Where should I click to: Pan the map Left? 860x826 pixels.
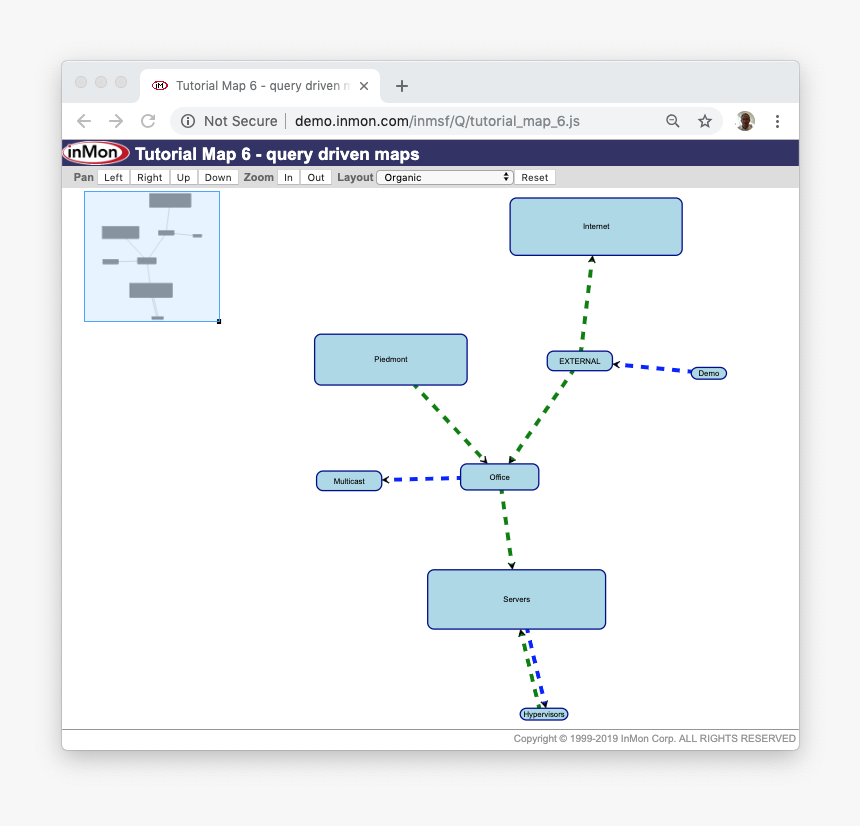point(113,177)
